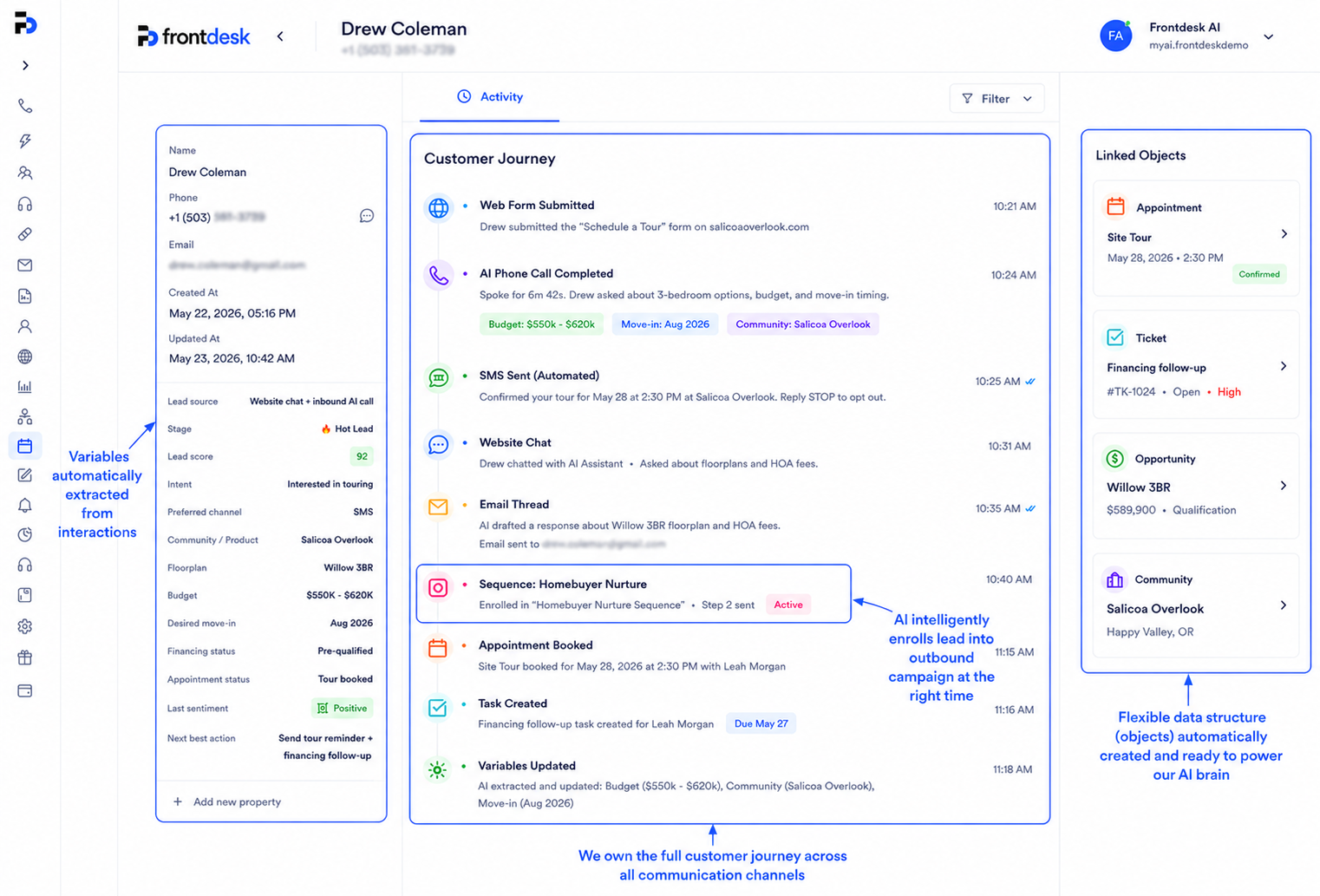Open the Frontdesk AI account menu chevron
The width and height of the screenshot is (1320, 896).
pyautogui.click(x=1269, y=37)
